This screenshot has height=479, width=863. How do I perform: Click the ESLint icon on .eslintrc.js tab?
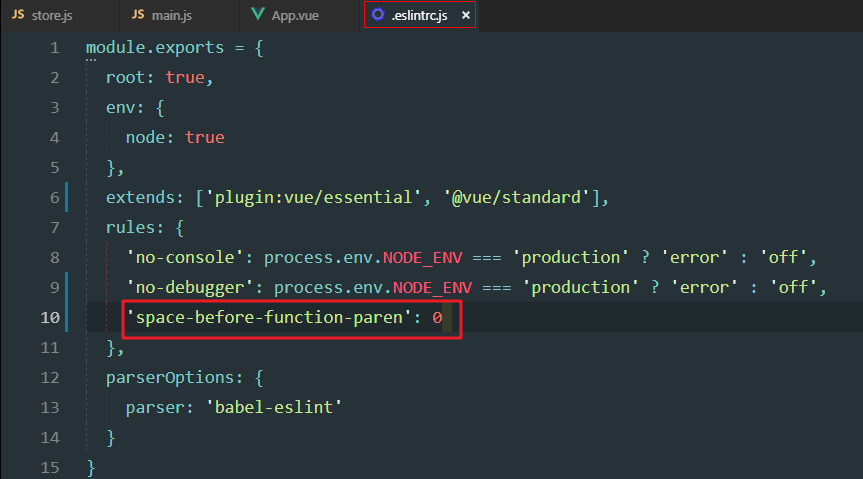pos(379,15)
